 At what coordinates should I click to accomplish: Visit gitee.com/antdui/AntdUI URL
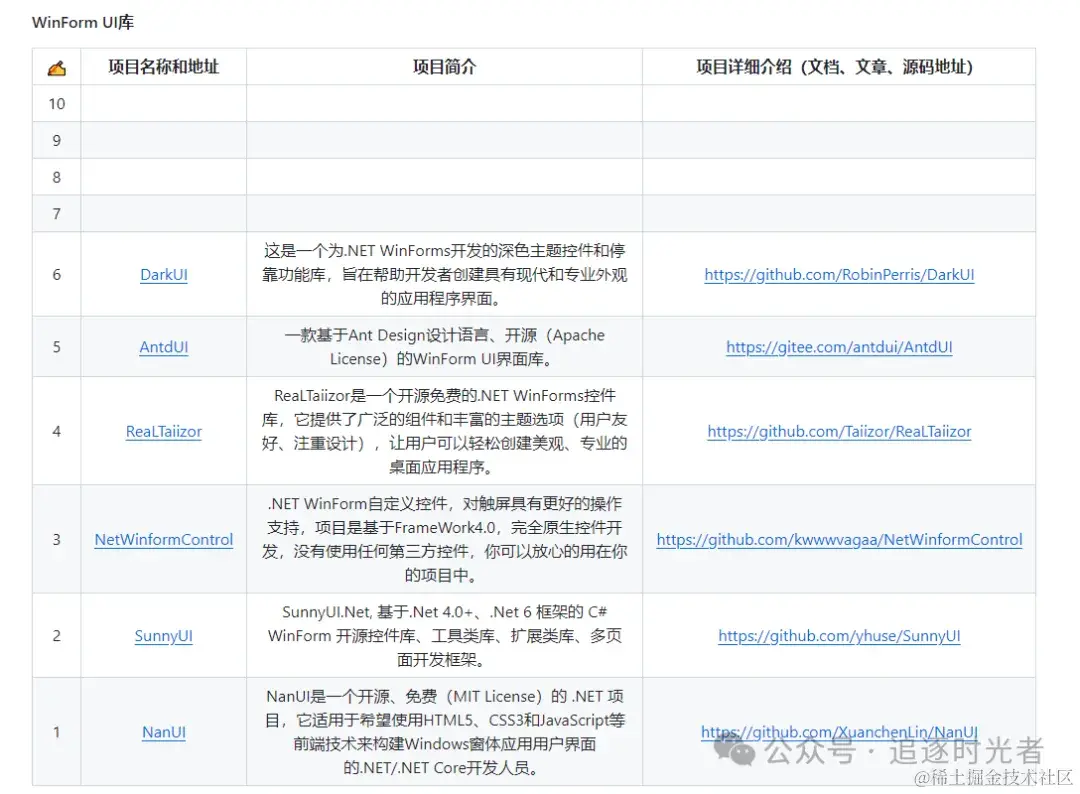(839, 347)
